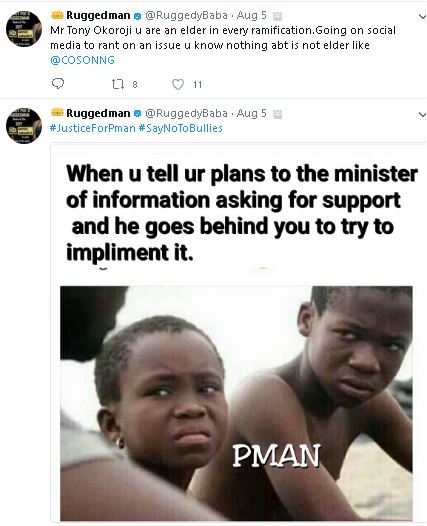The width and height of the screenshot is (427, 526).
Task: Click the Ruggedman name on the first tweet
Action: (x=98, y=15)
